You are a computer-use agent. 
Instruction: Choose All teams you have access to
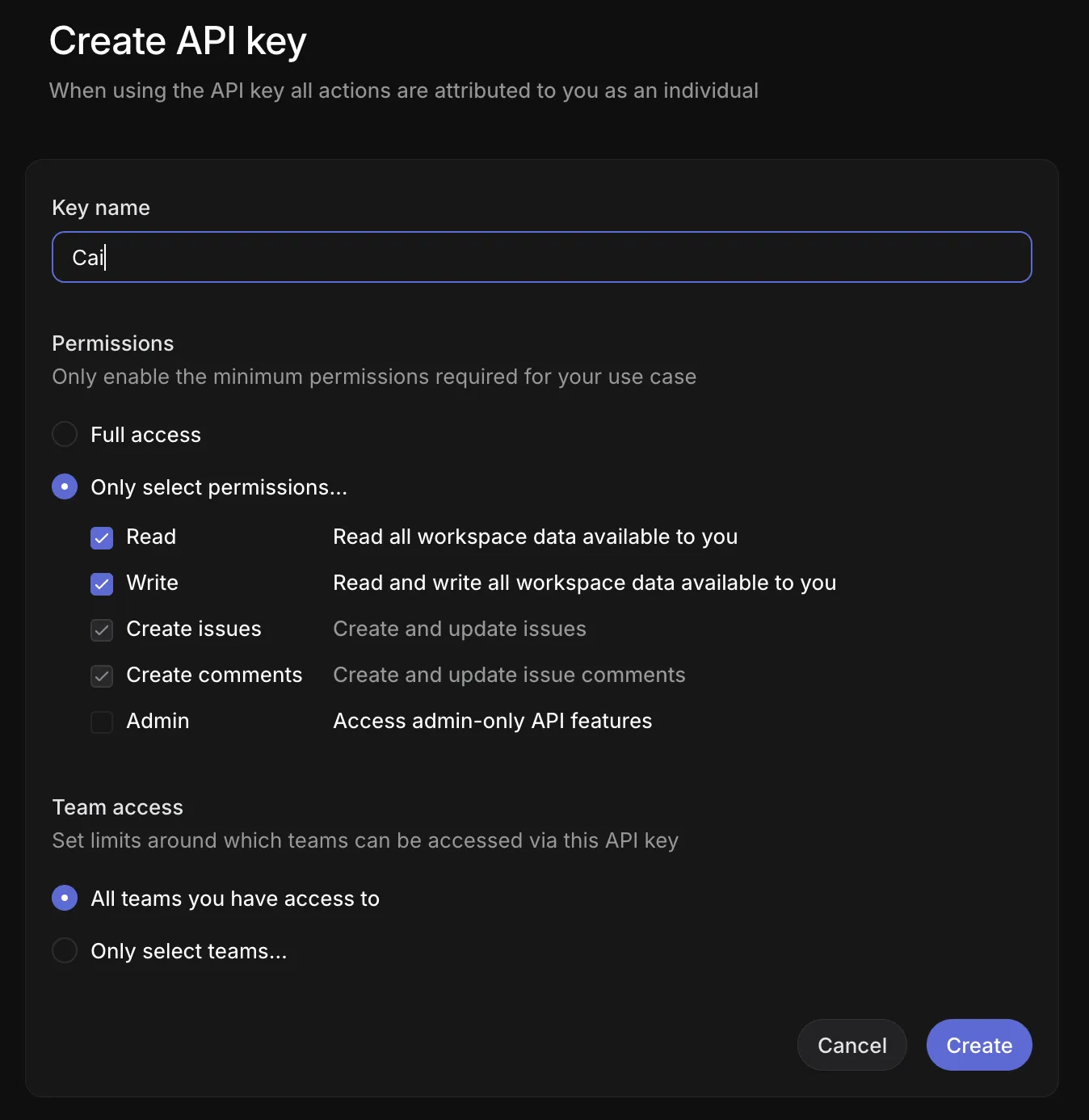64,898
